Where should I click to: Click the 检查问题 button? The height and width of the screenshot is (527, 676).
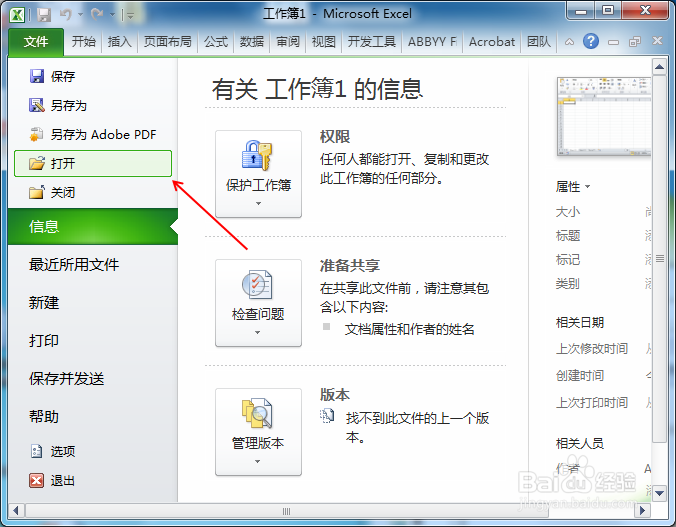coord(258,303)
